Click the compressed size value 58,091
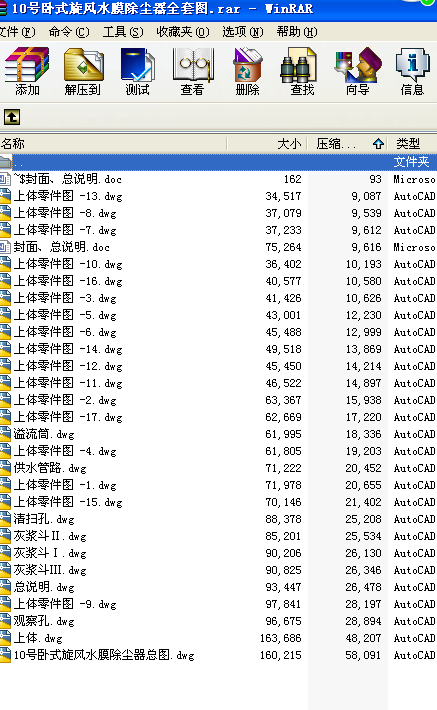 363,655
